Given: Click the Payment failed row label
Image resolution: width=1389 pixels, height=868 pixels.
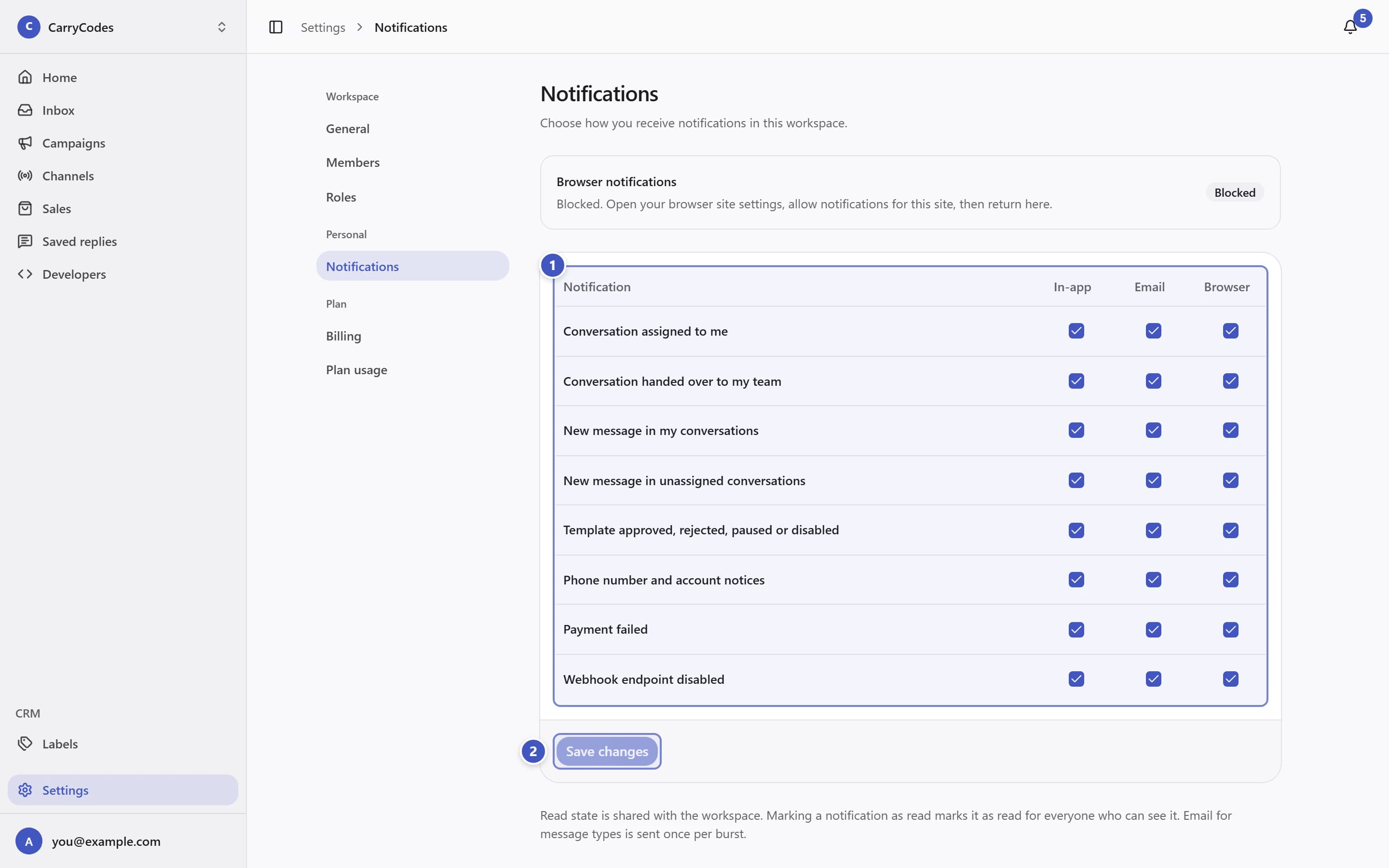Looking at the screenshot, I should [605, 629].
